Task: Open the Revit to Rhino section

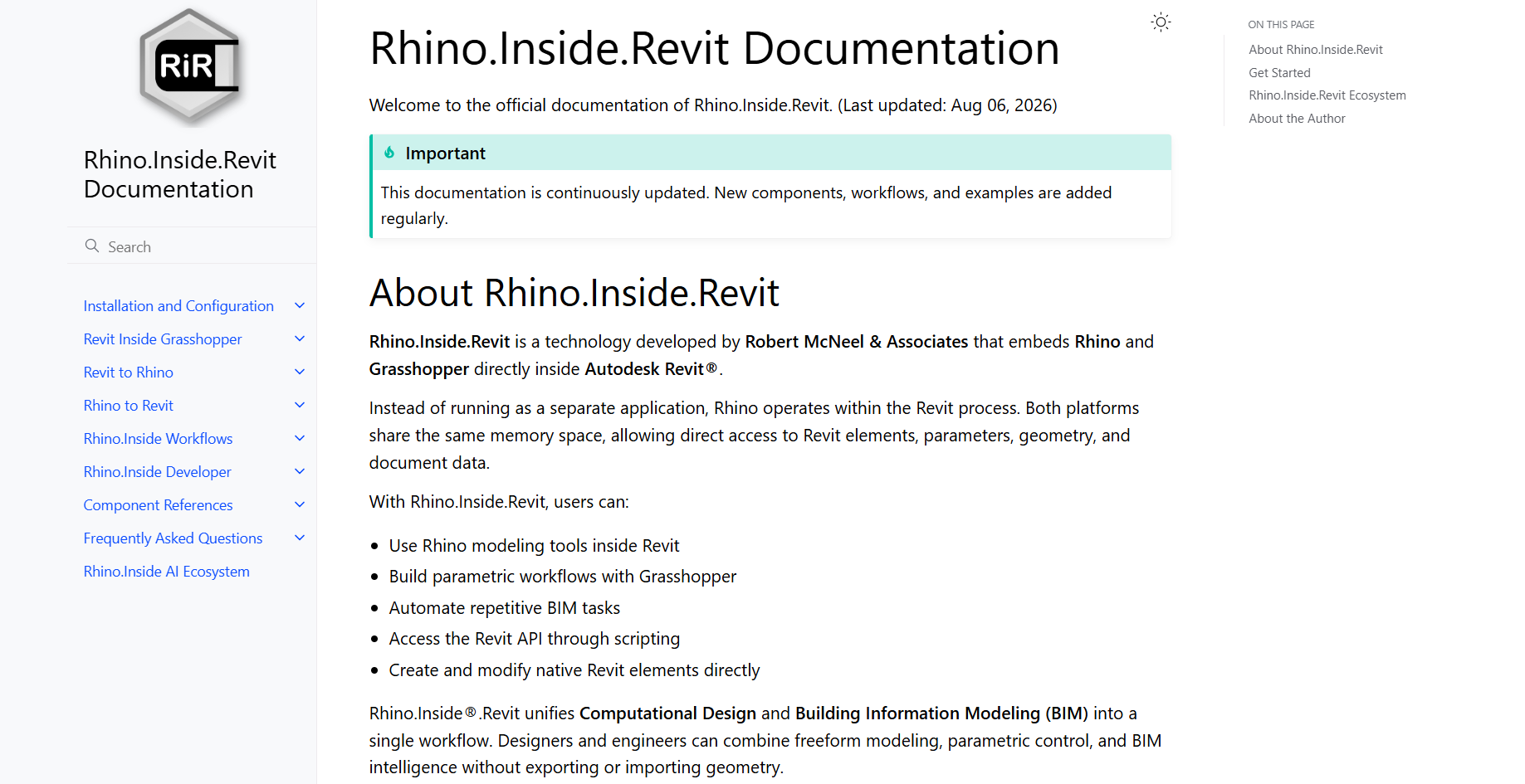Action: (x=129, y=373)
